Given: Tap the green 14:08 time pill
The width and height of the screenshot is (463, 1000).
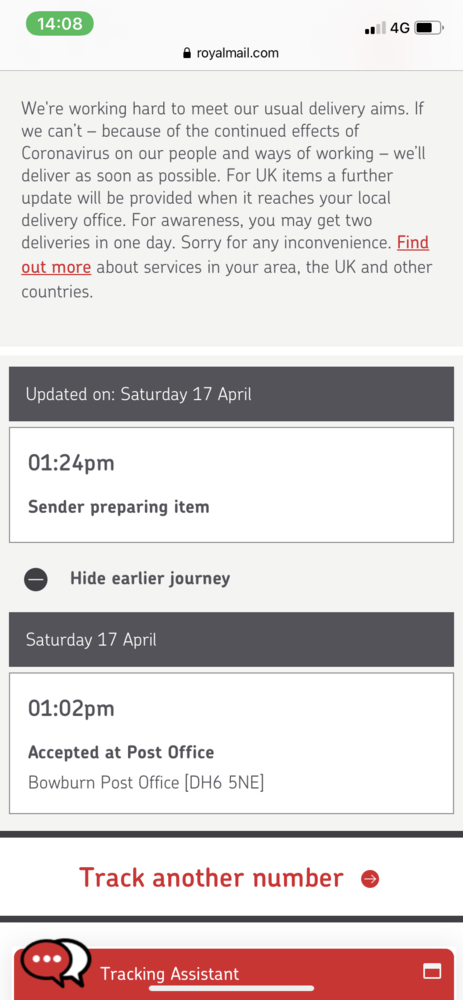Looking at the screenshot, I should (59, 24).
